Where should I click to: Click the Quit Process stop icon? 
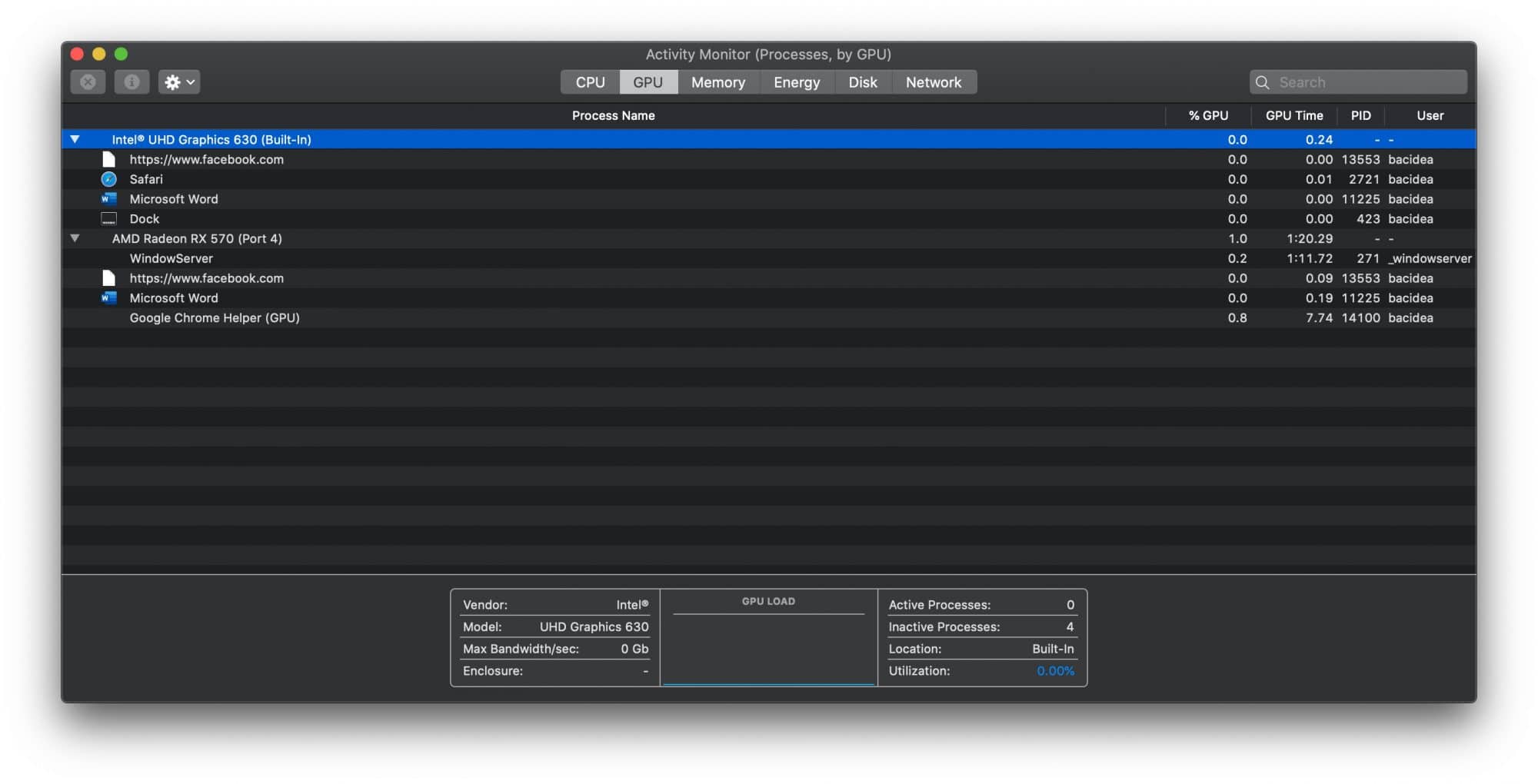[88, 82]
